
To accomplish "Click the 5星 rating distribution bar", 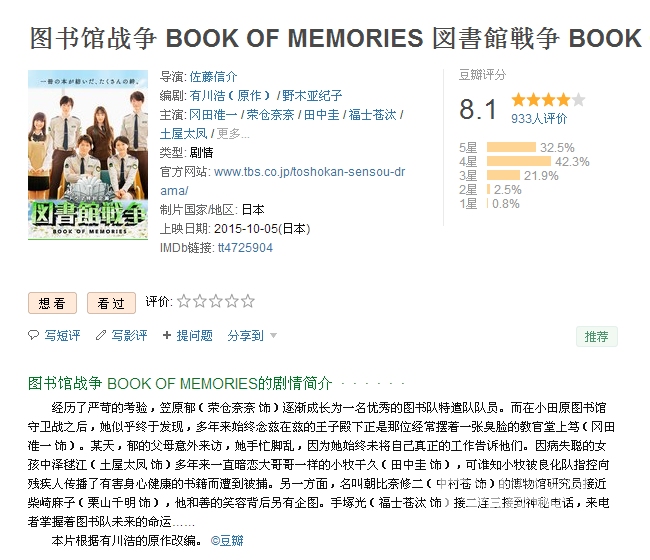I will point(511,148).
